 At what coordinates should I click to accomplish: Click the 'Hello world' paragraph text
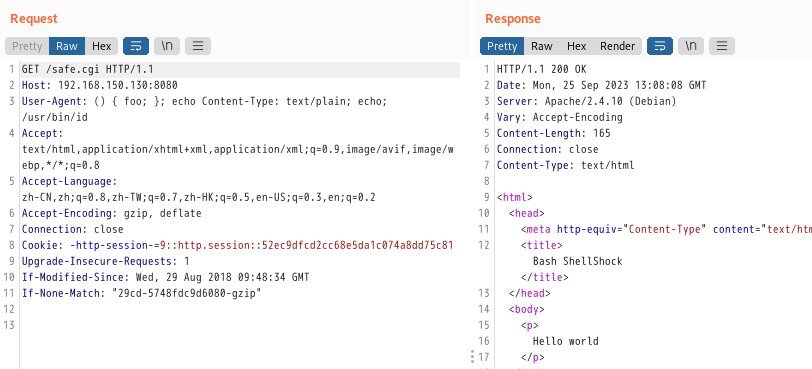[x=566, y=342]
